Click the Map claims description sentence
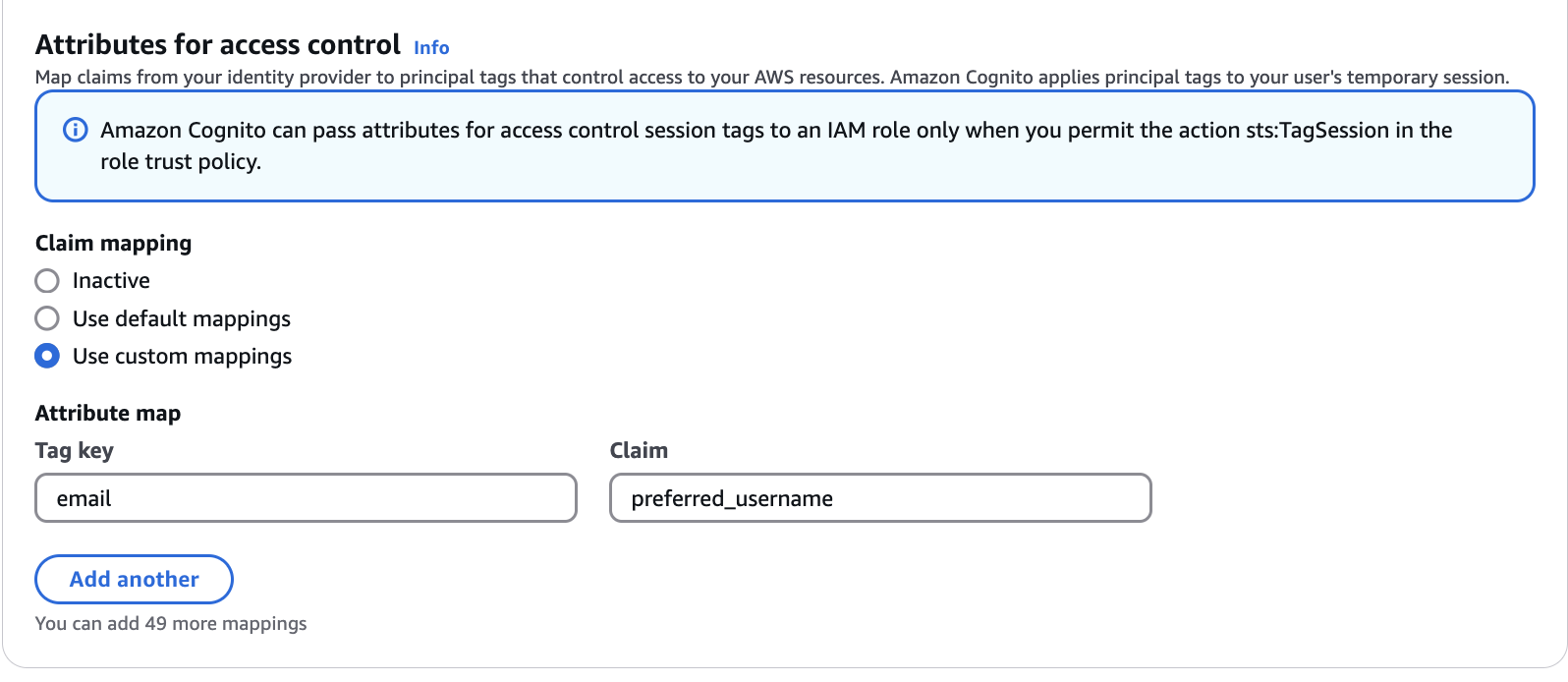Screen dimensions: 1568x682 tap(772, 77)
